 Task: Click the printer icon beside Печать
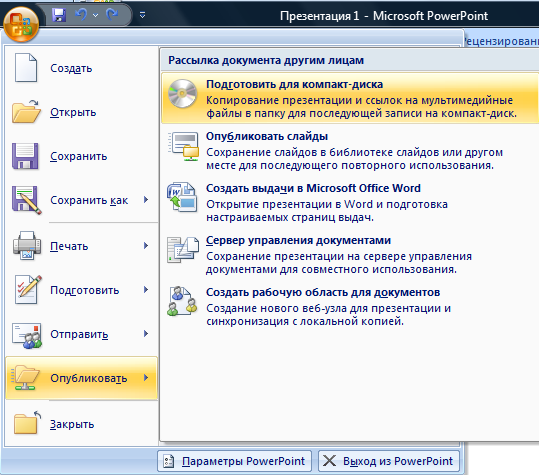[27, 245]
